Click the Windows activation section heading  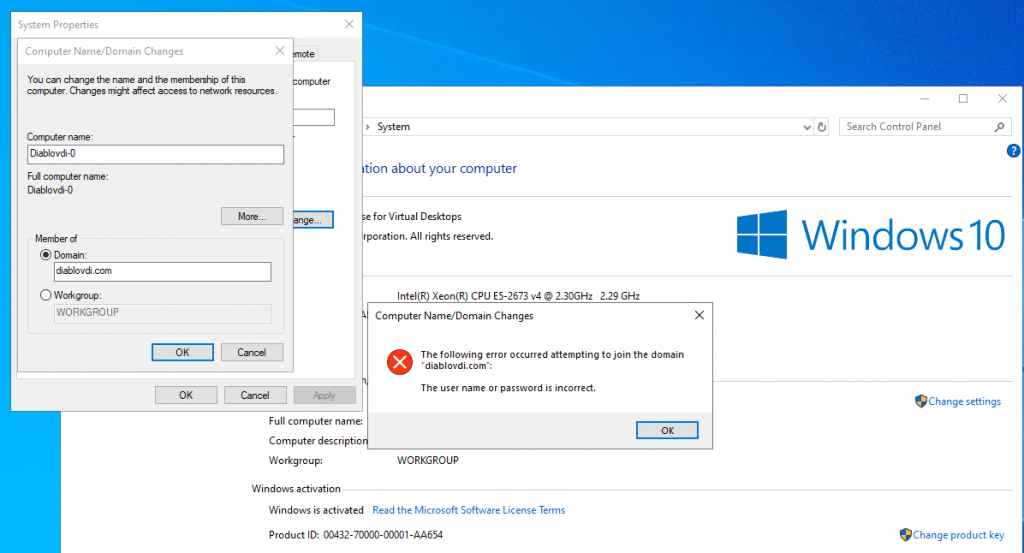point(296,488)
